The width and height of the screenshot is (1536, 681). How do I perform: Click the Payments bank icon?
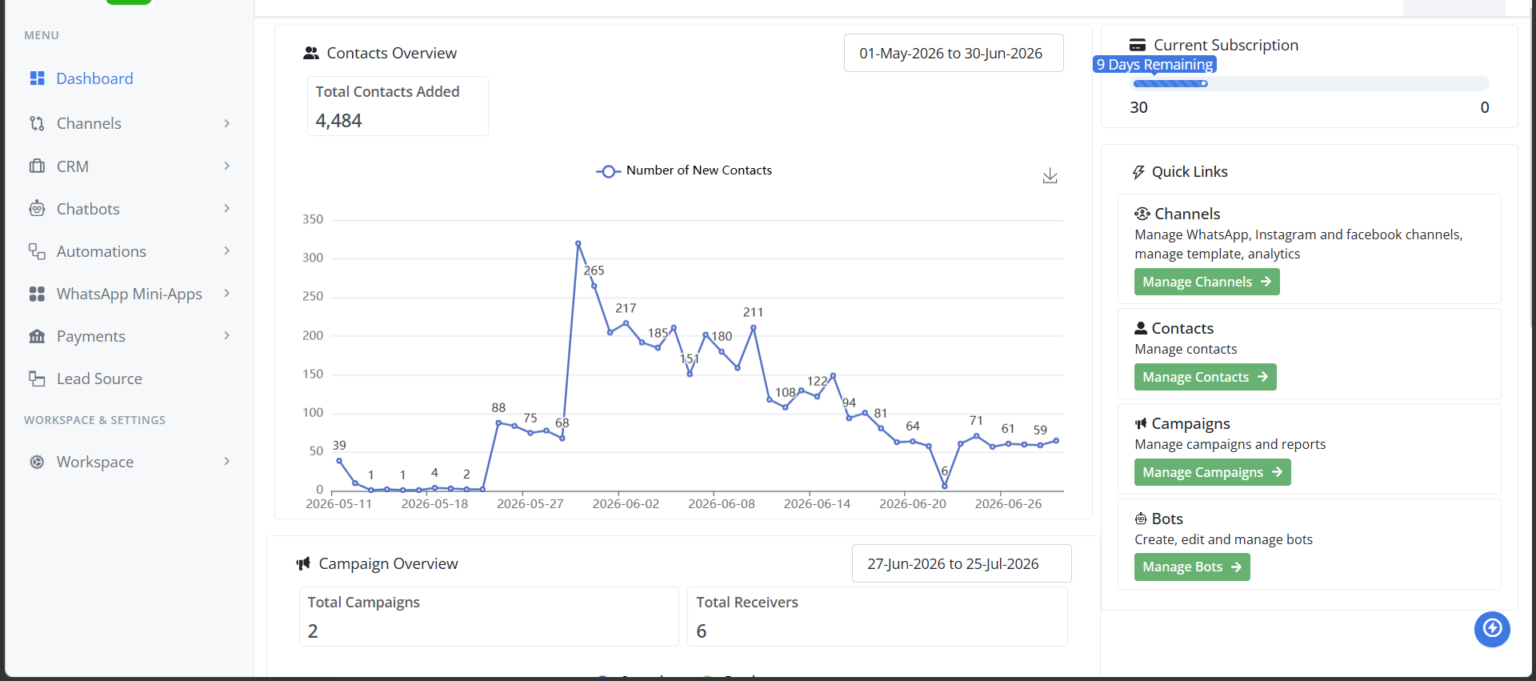coord(37,336)
